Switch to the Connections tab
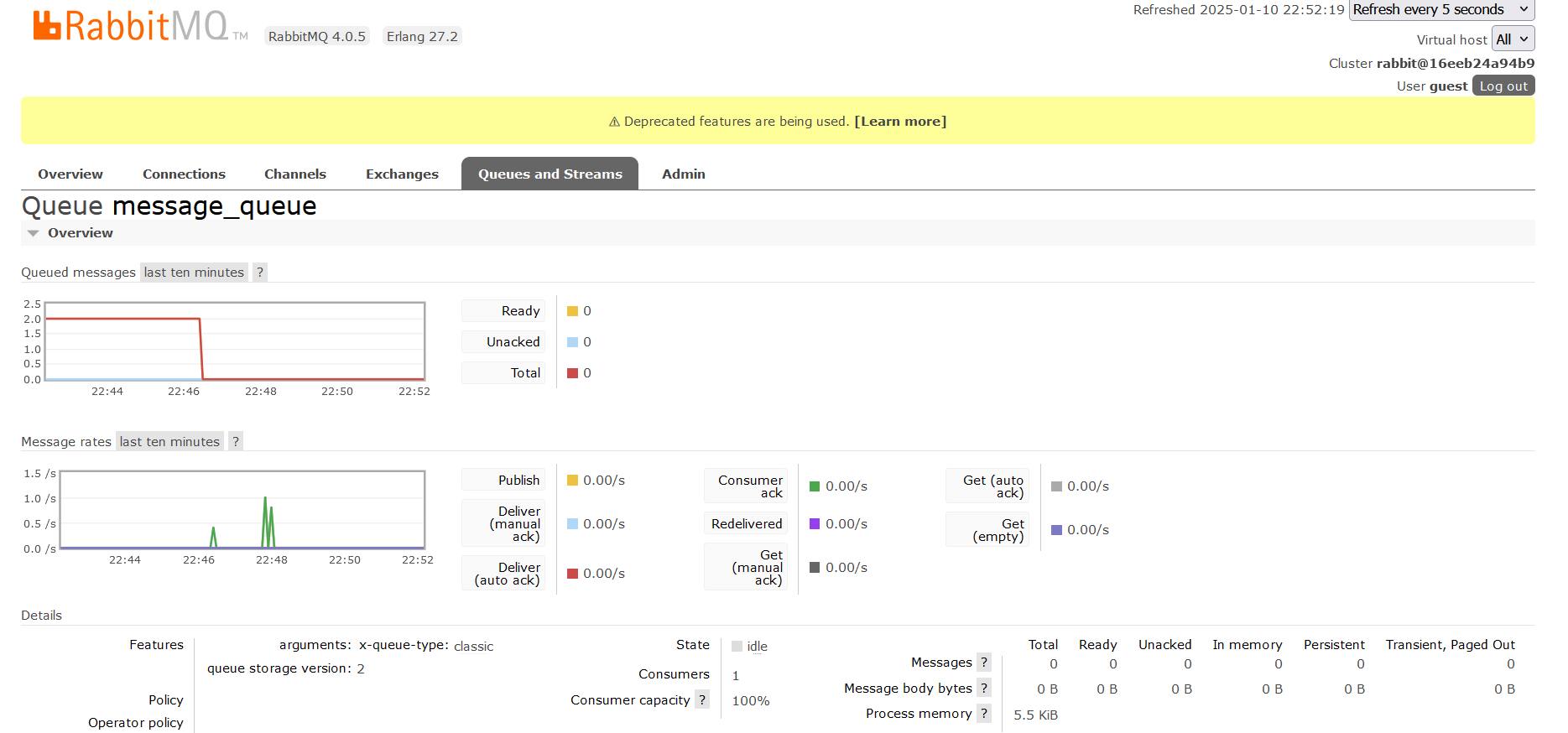The height and width of the screenshot is (733, 1568). pyautogui.click(x=184, y=174)
